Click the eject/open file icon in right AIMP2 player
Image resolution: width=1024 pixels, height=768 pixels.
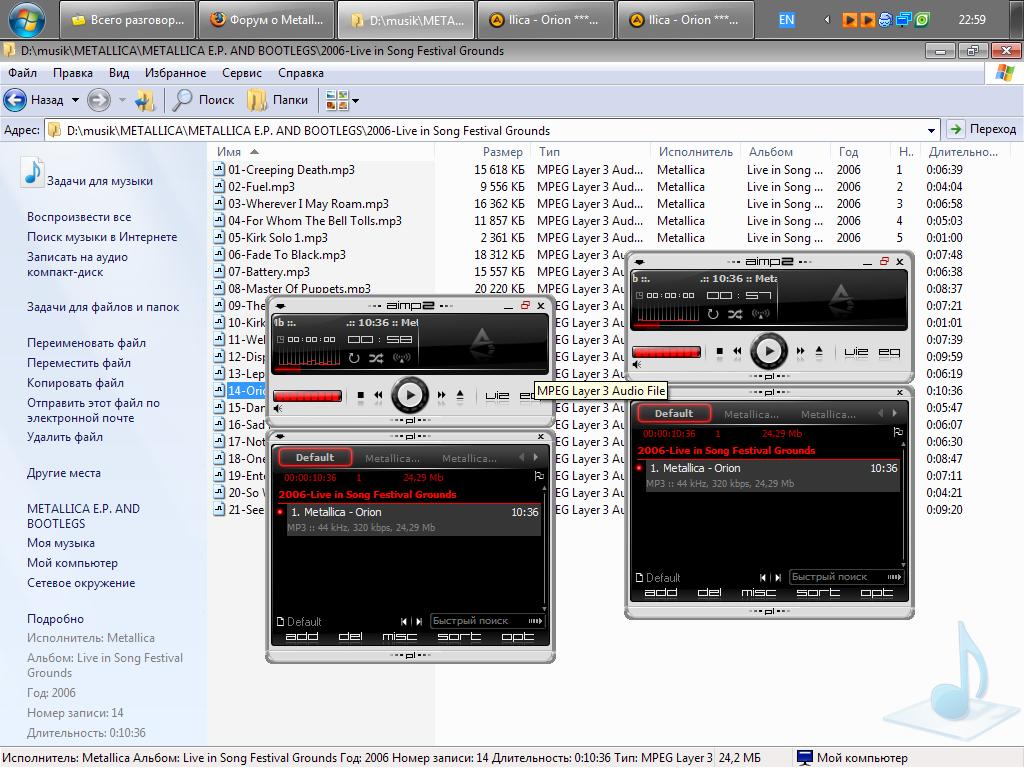(x=819, y=352)
